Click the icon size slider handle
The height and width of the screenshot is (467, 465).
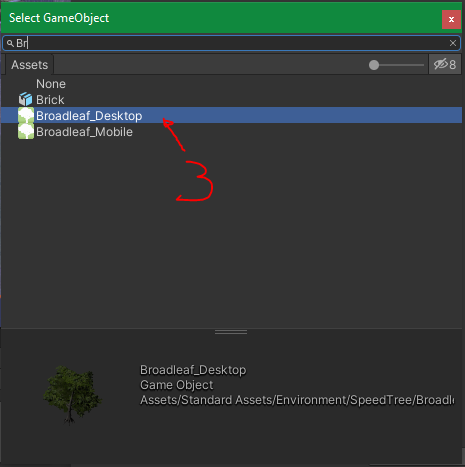374,65
